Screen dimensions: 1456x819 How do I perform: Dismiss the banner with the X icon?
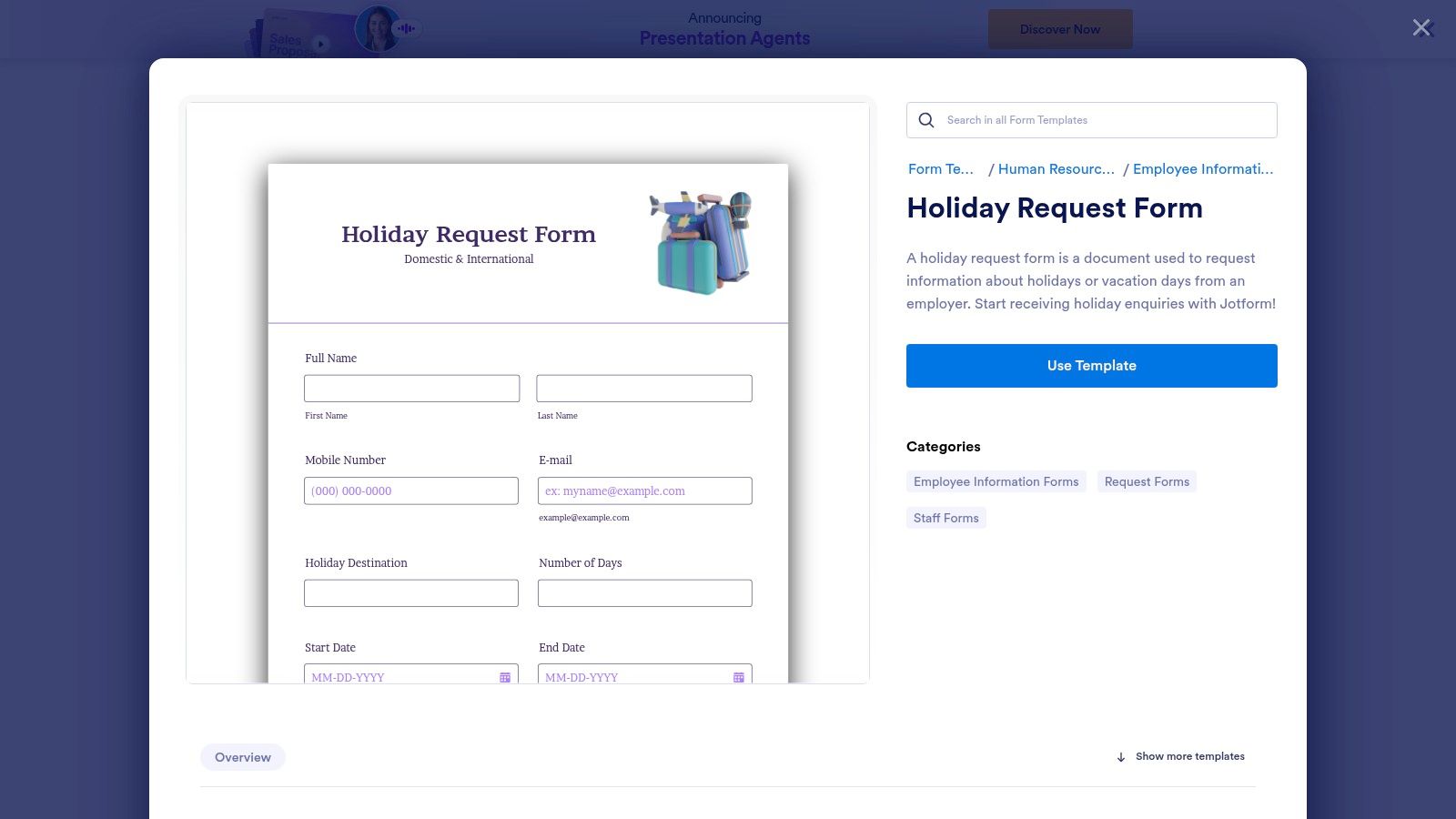pos(1421,27)
